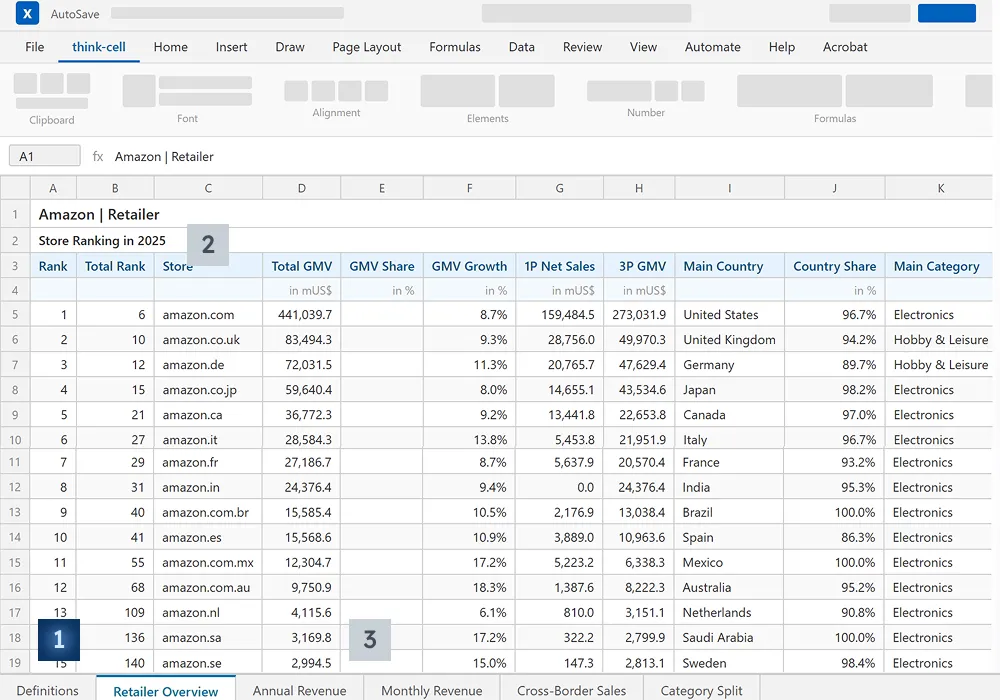The height and width of the screenshot is (700, 1000).
Task: Switch to the Acrobat ribbon tab
Action: [x=845, y=47]
